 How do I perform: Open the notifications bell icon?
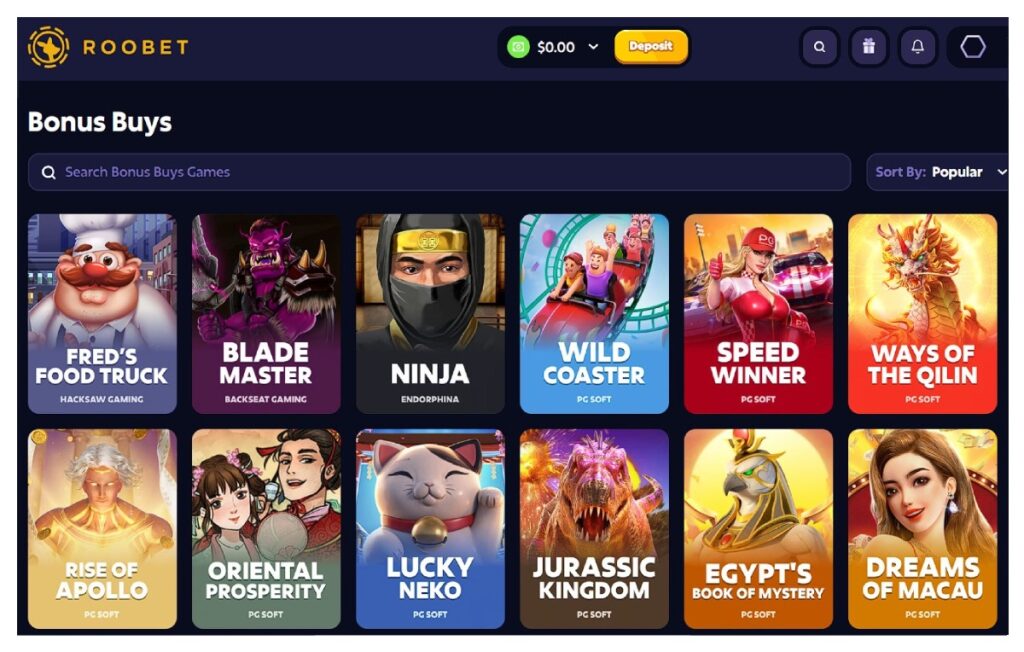918,47
